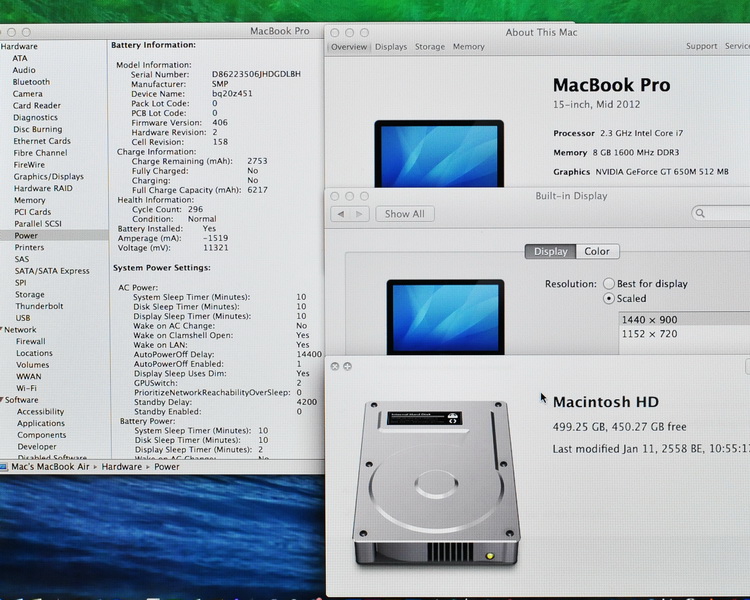Click the plus button on Macintosh HD window
This screenshot has height=600, width=750.
click(x=347, y=366)
